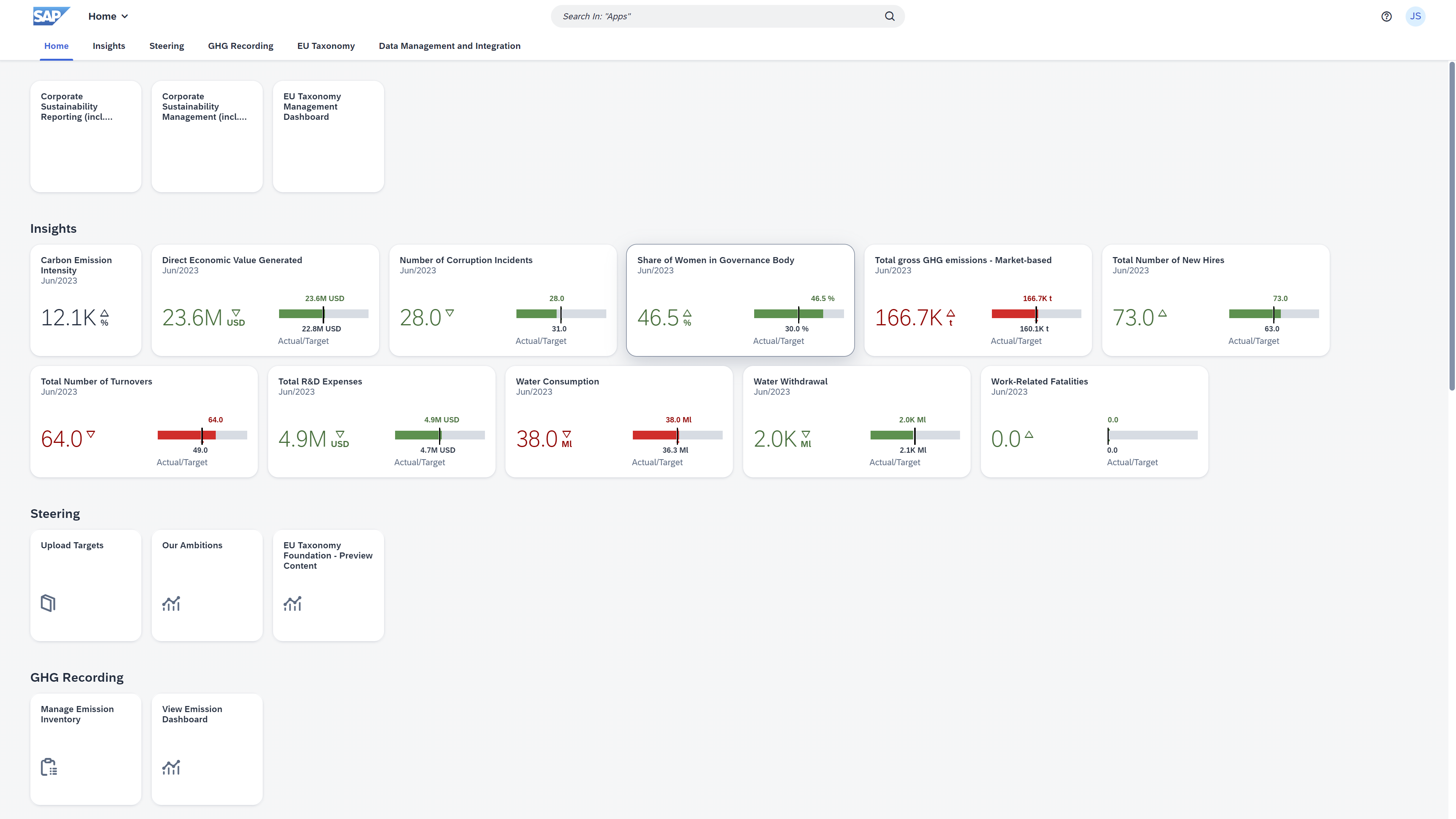
Task: Select the Home tab
Action: click(x=56, y=46)
